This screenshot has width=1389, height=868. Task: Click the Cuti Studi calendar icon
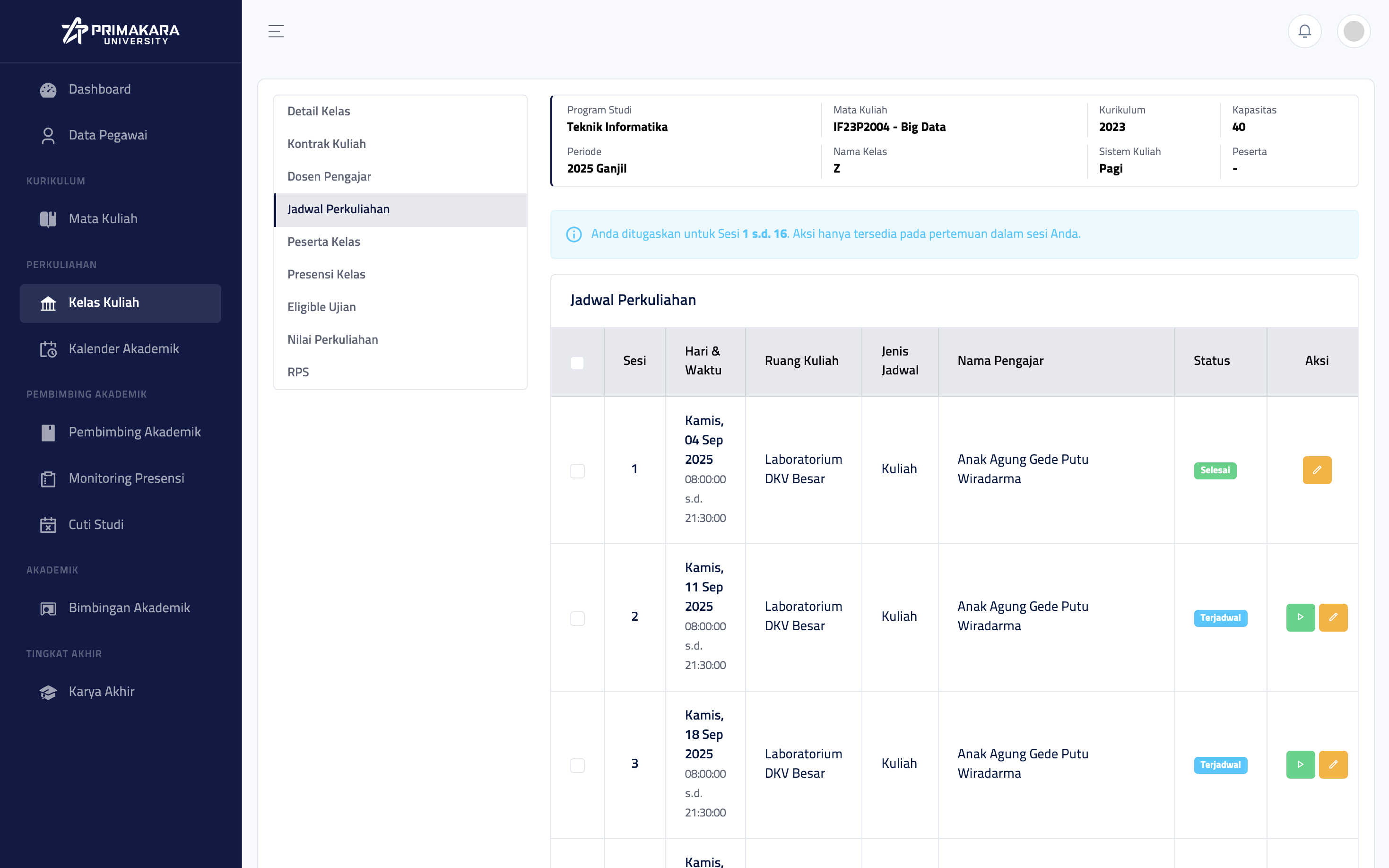48,525
